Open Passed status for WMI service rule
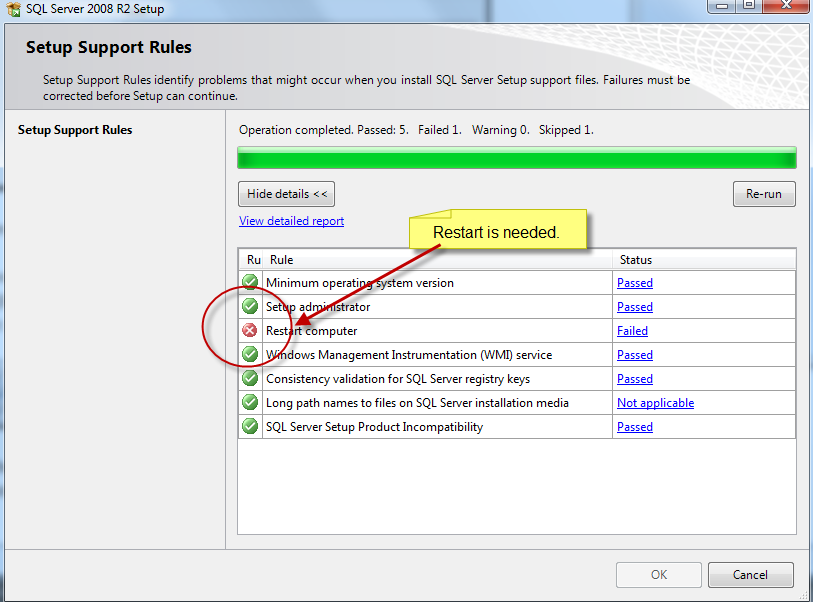Viewport: 813px width, 602px height. click(x=635, y=355)
